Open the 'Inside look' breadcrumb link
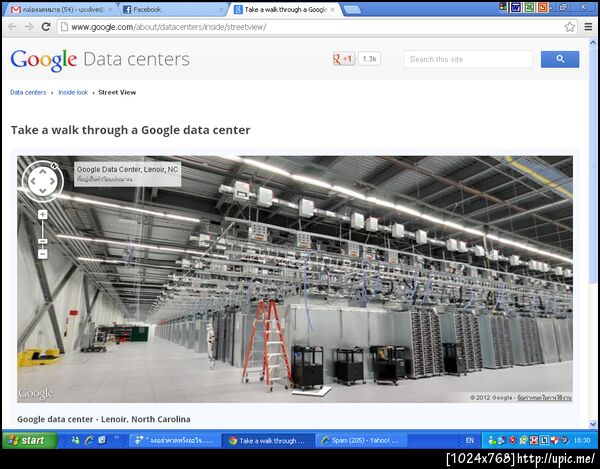Viewport: 600px width, 469px height. pos(73,92)
